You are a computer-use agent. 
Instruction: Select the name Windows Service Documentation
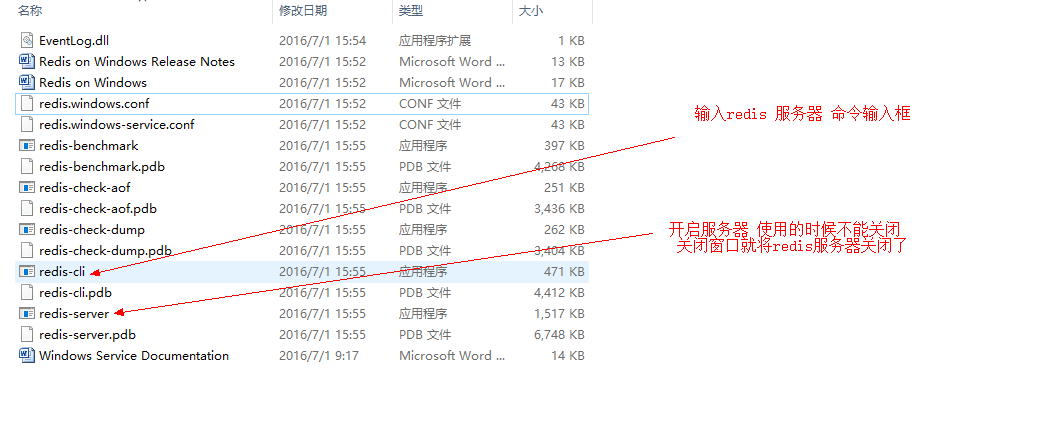coord(134,356)
